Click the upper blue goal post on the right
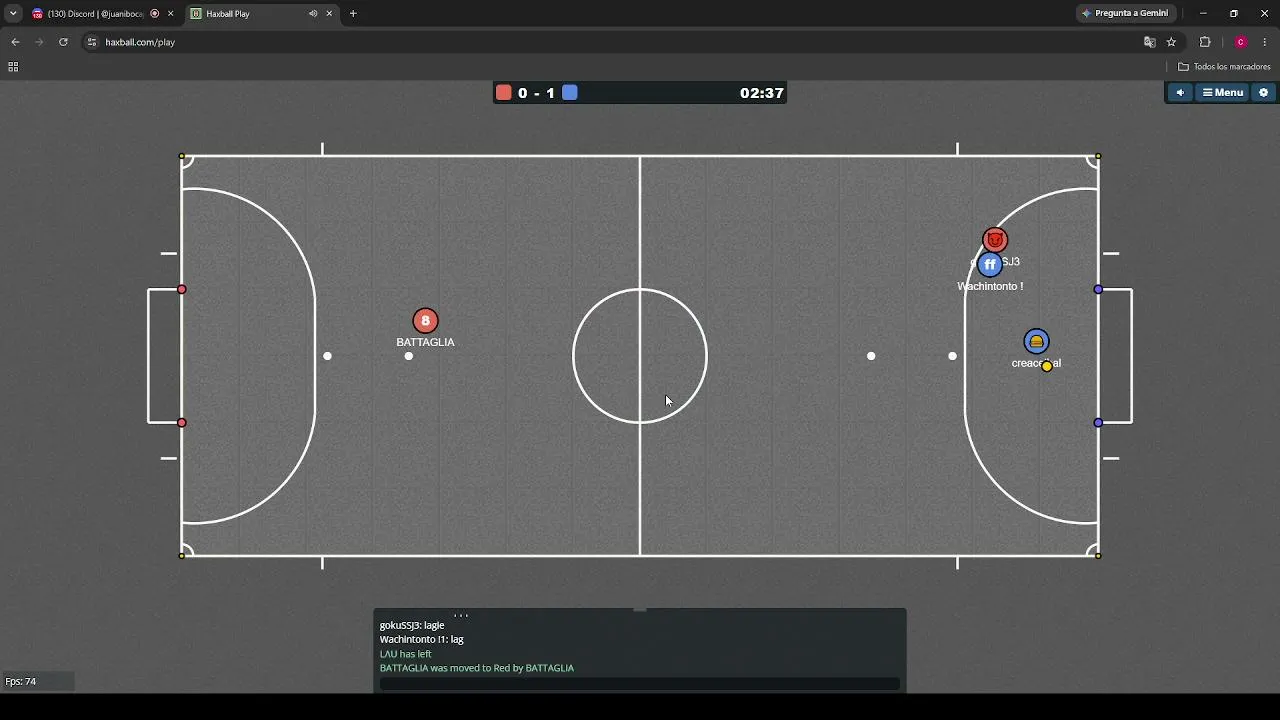This screenshot has height=720, width=1280. (x=1098, y=290)
